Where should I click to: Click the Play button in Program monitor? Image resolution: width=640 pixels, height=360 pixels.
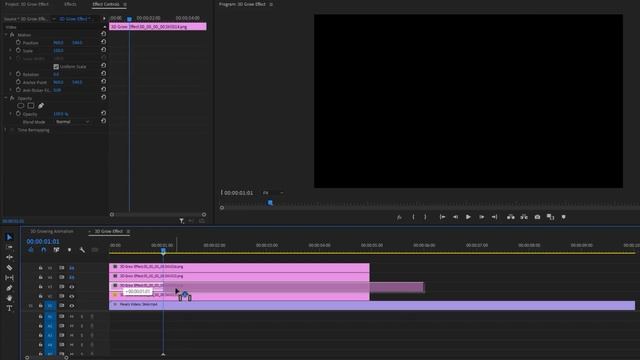[468, 217]
